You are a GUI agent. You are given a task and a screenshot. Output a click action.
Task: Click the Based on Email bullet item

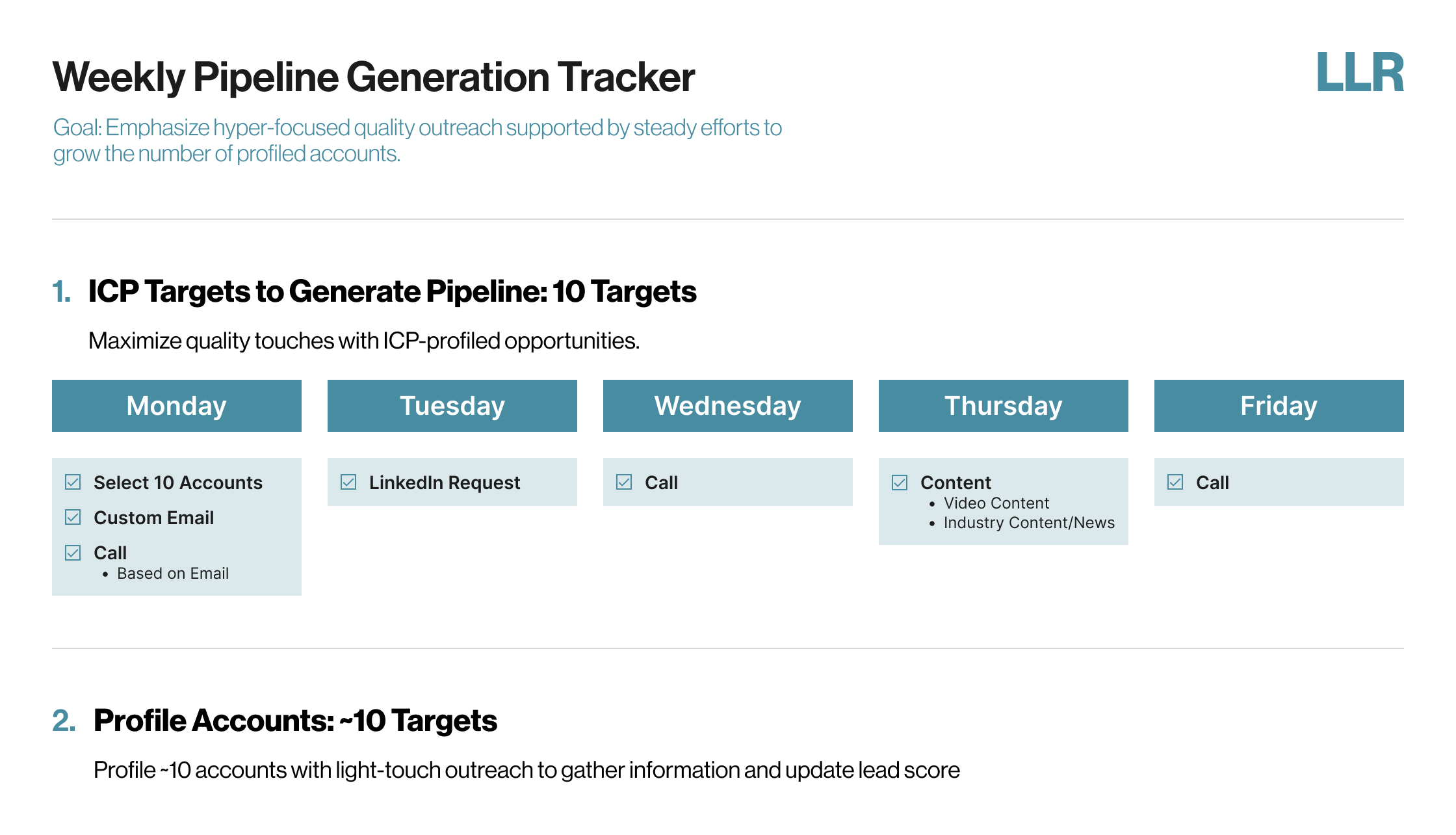coord(172,574)
